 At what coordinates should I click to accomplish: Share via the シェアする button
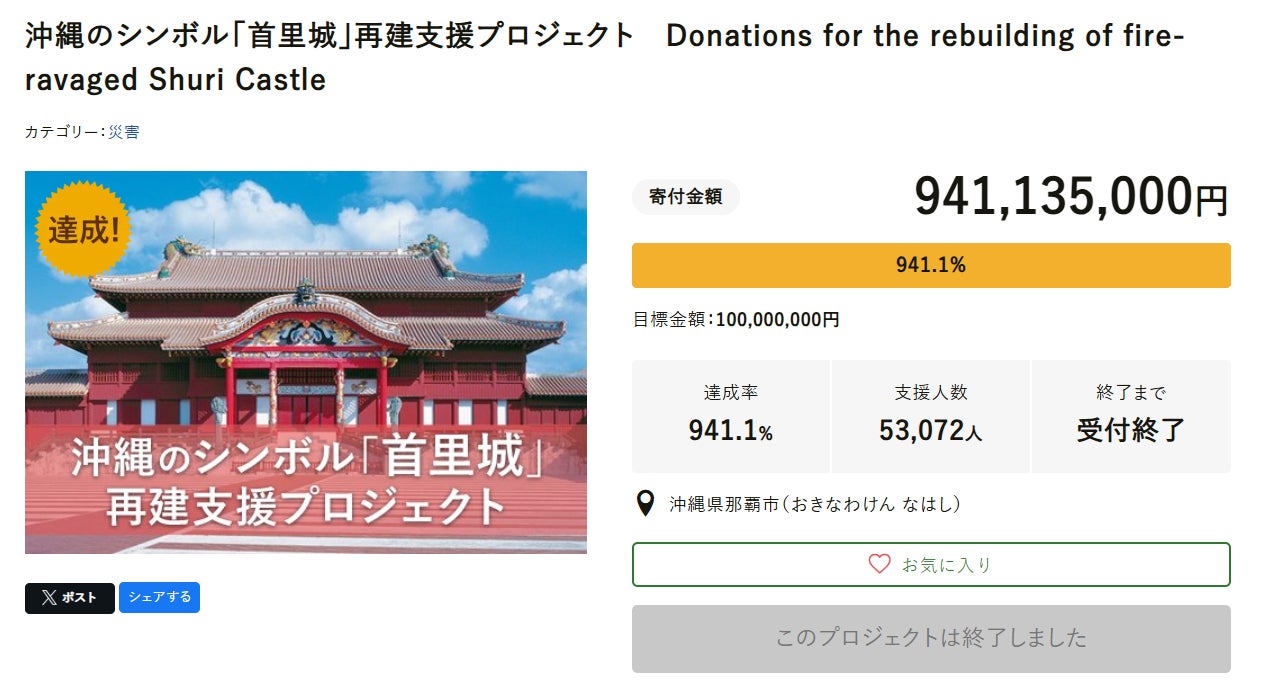(x=159, y=597)
